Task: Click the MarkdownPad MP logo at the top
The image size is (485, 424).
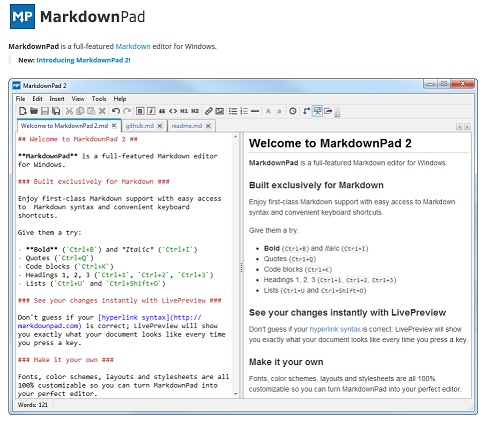Action: tap(22, 17)
